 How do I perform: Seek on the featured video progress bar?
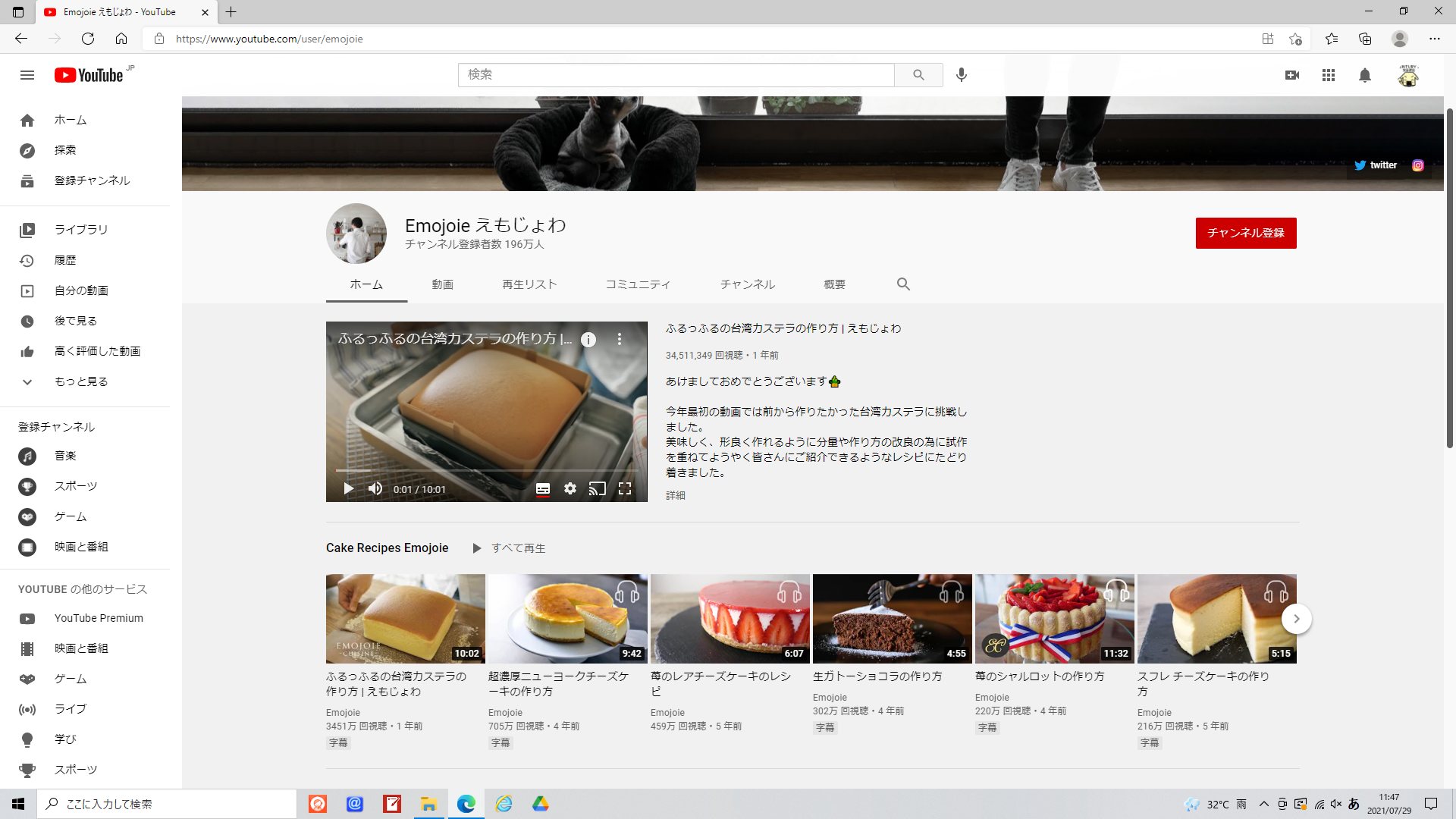487,471
